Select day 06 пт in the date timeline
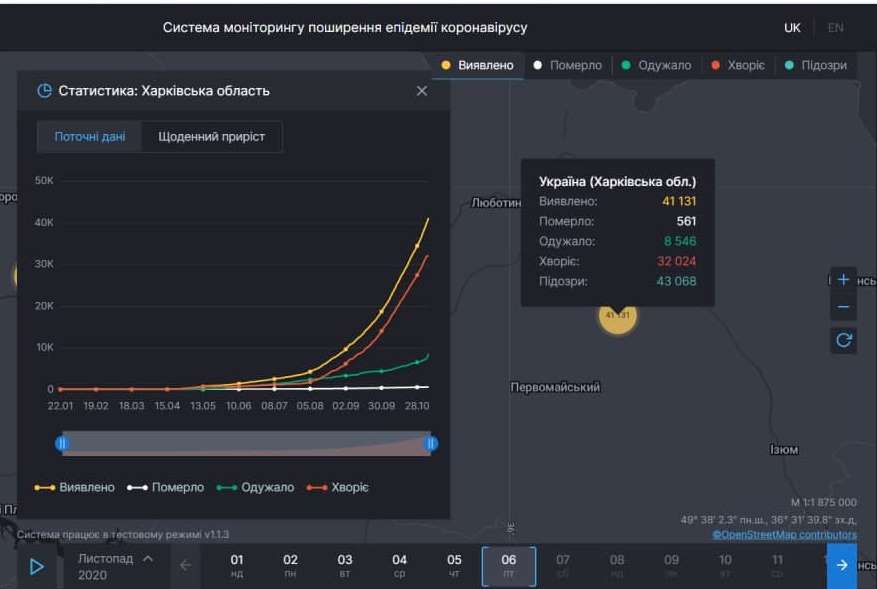 click(507, 565)
